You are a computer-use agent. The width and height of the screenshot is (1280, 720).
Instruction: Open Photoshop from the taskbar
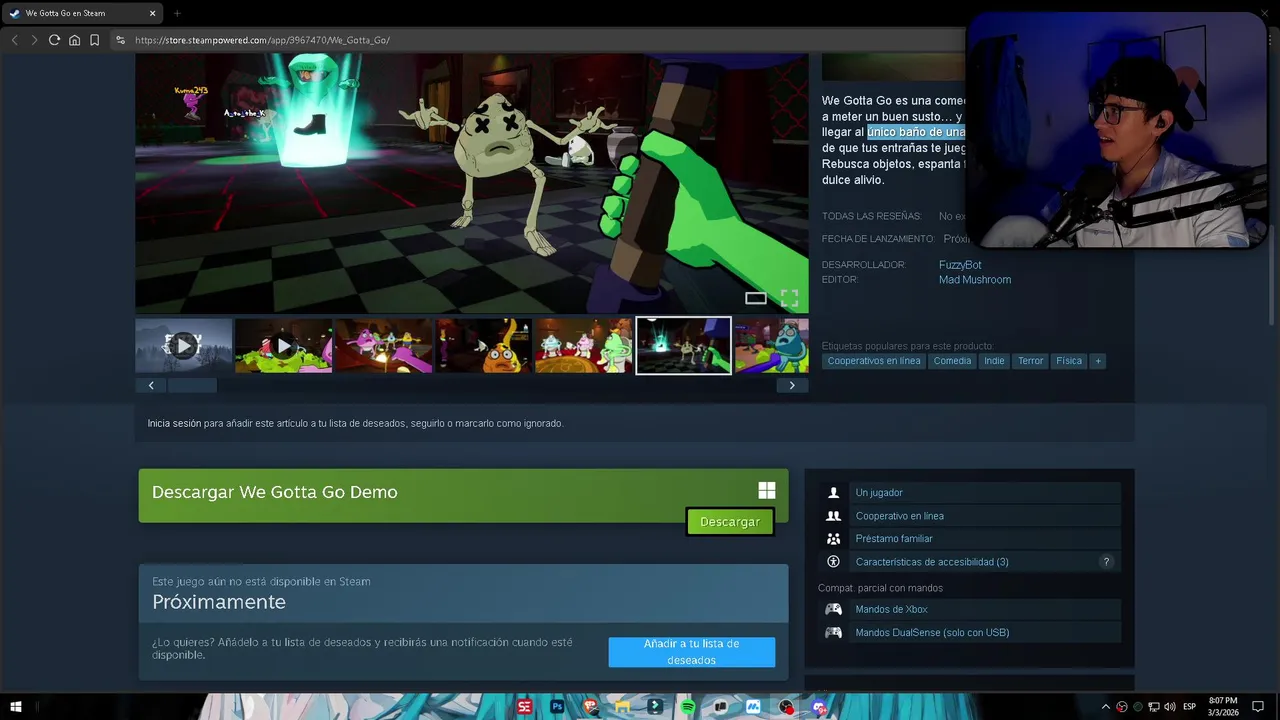click(557, 707)
